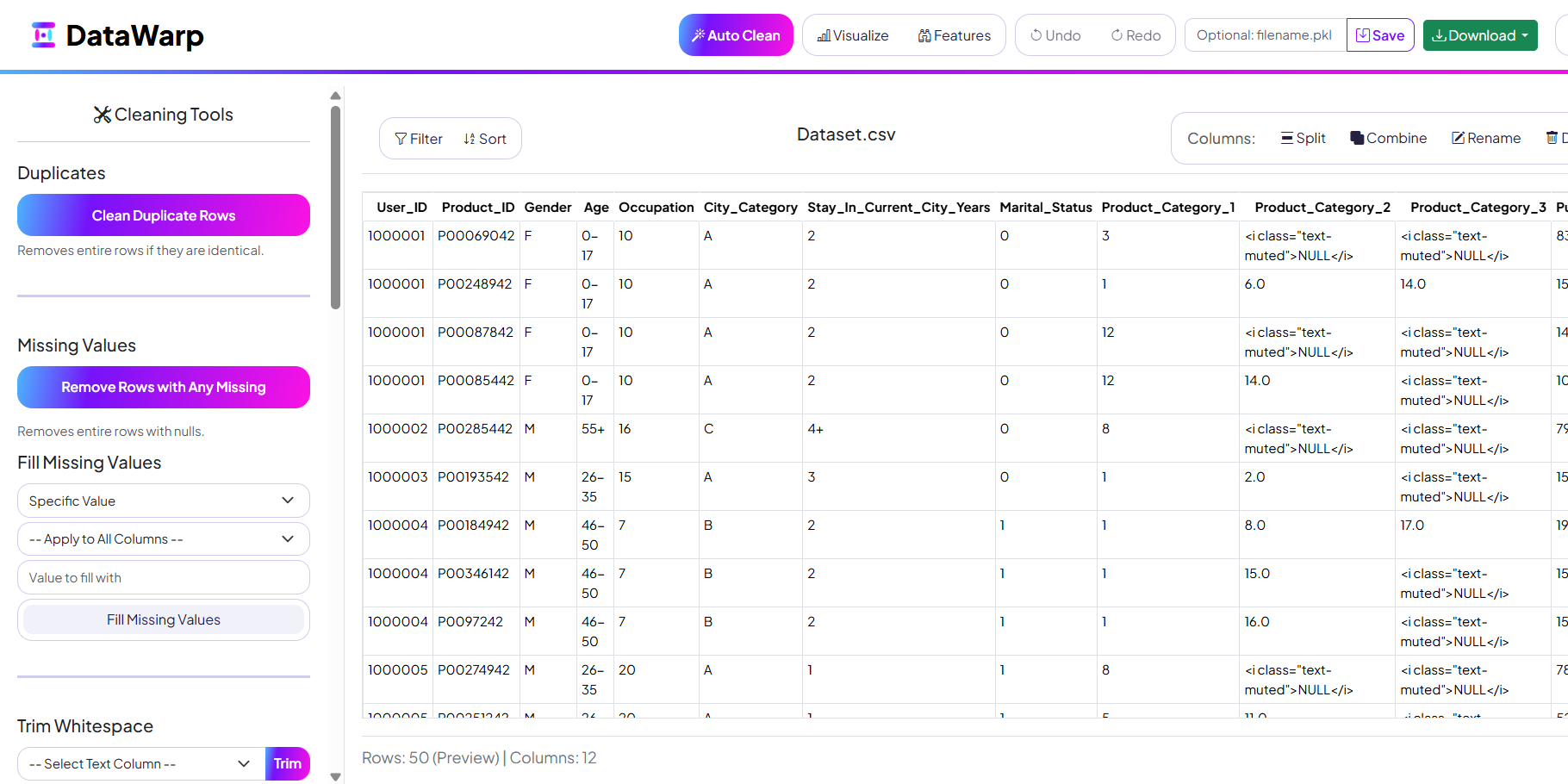The height and width of the screenshot is (784, 1568).
Task: Open the Specific Value fill method dropdown
Action: point(164,501)
